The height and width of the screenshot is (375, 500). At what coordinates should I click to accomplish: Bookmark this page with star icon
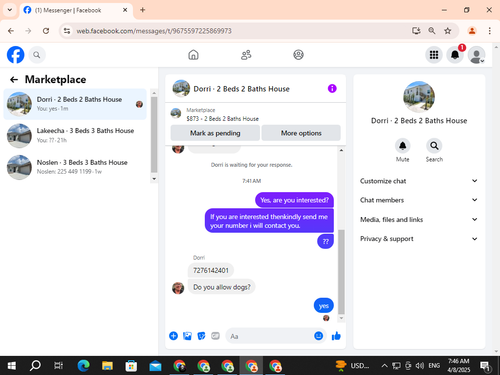click(447, 31)
